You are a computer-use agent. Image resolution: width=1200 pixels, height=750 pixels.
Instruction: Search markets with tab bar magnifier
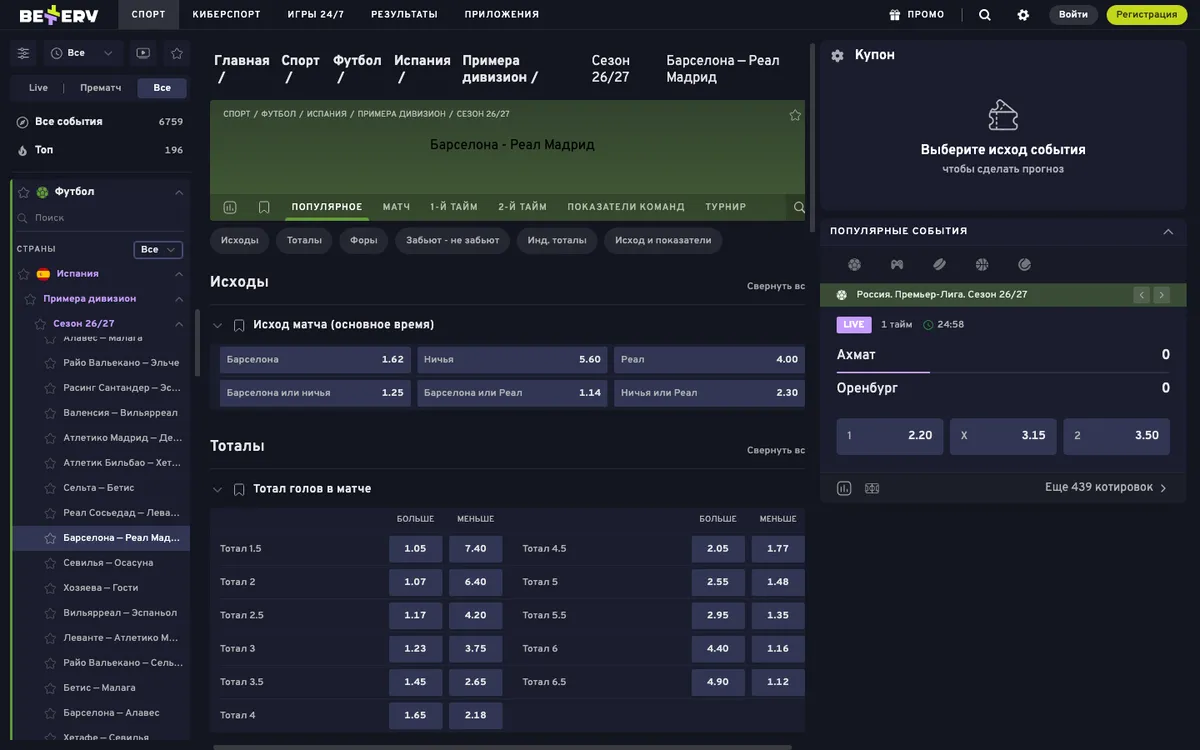(799, 207)
